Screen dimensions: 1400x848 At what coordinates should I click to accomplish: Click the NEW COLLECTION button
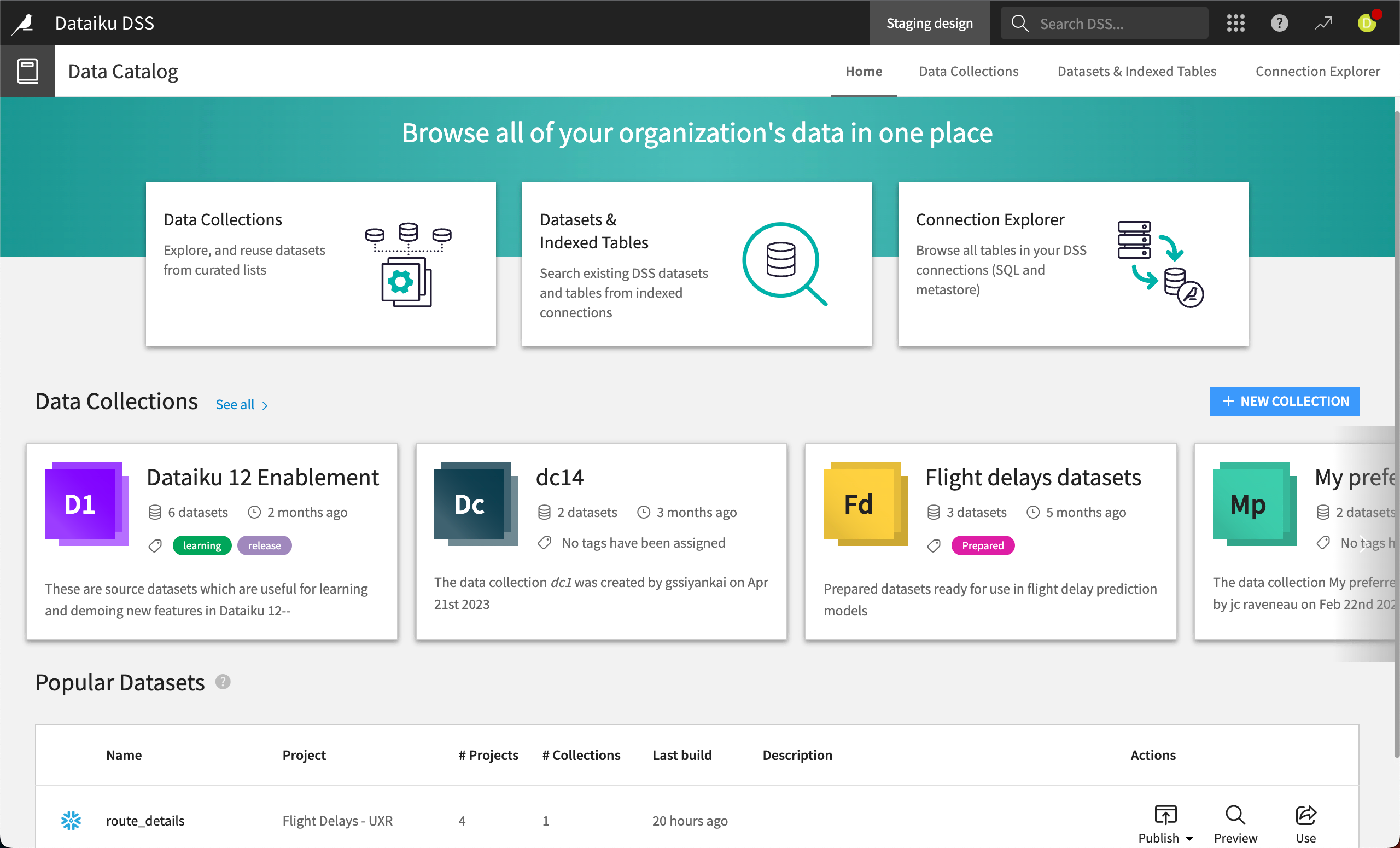point(1284,401)
